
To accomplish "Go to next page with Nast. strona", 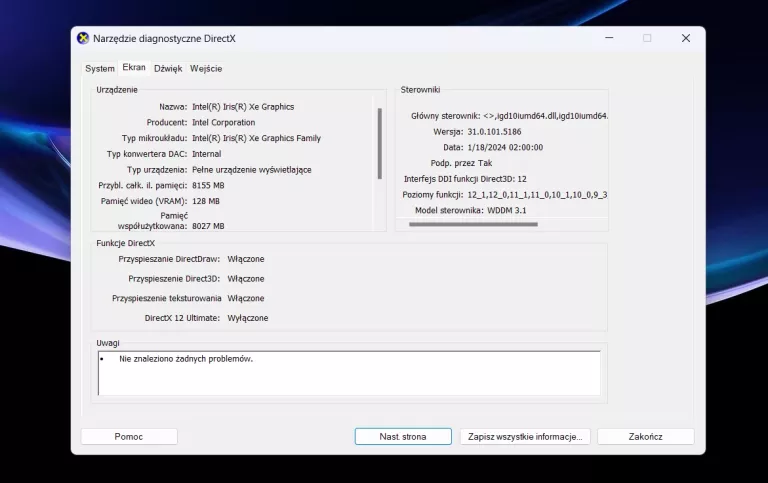I will pos(403,436).
